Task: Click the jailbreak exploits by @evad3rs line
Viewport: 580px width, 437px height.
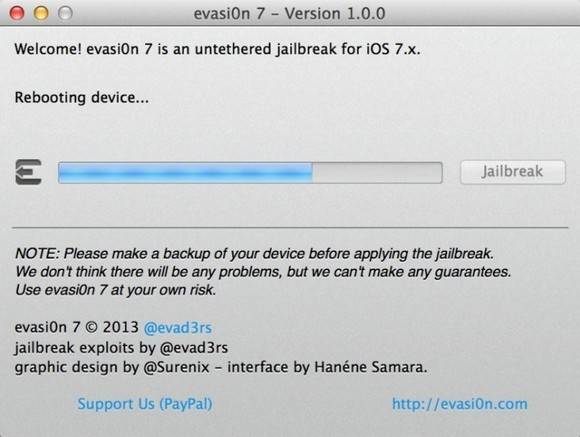Action: [x=121, y=348]
